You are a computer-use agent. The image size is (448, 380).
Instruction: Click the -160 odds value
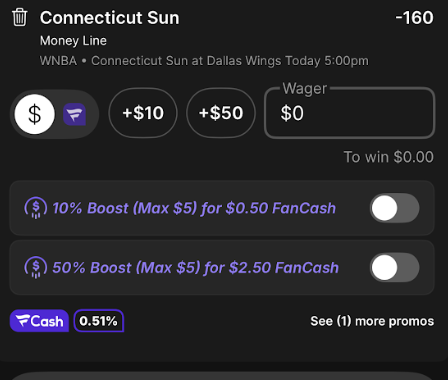pyautogui.click(x=414, y=18)
